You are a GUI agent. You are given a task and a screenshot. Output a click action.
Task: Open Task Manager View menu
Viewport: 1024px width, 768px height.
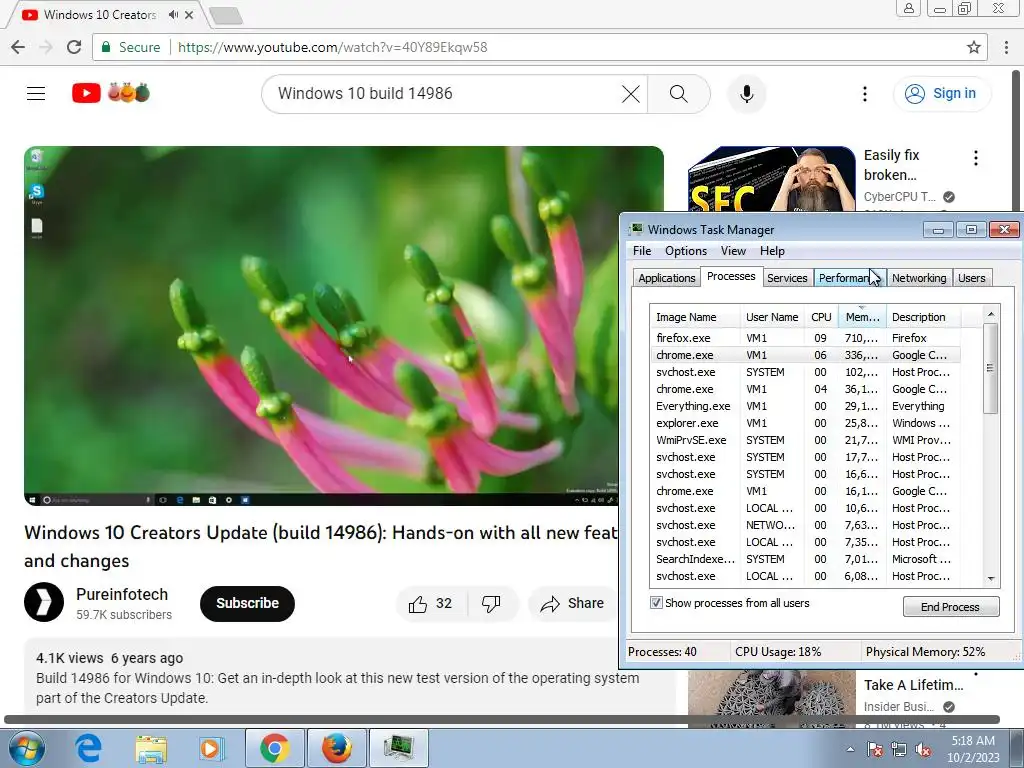tap(733, 251)
